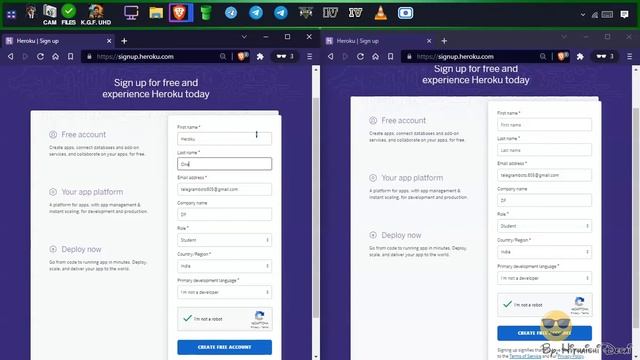The image size is (640, 360).
Task: Open Country/Region dropdown in left form
Action: pyautogui.click(x=224, y=266)
